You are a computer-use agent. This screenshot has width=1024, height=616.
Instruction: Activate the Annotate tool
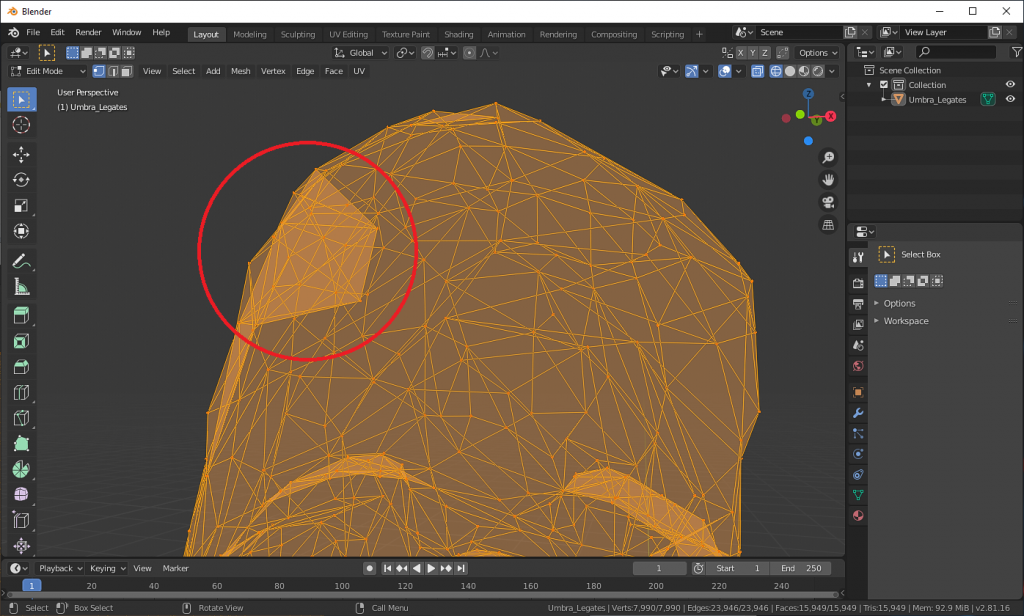(x=21, y=261)
